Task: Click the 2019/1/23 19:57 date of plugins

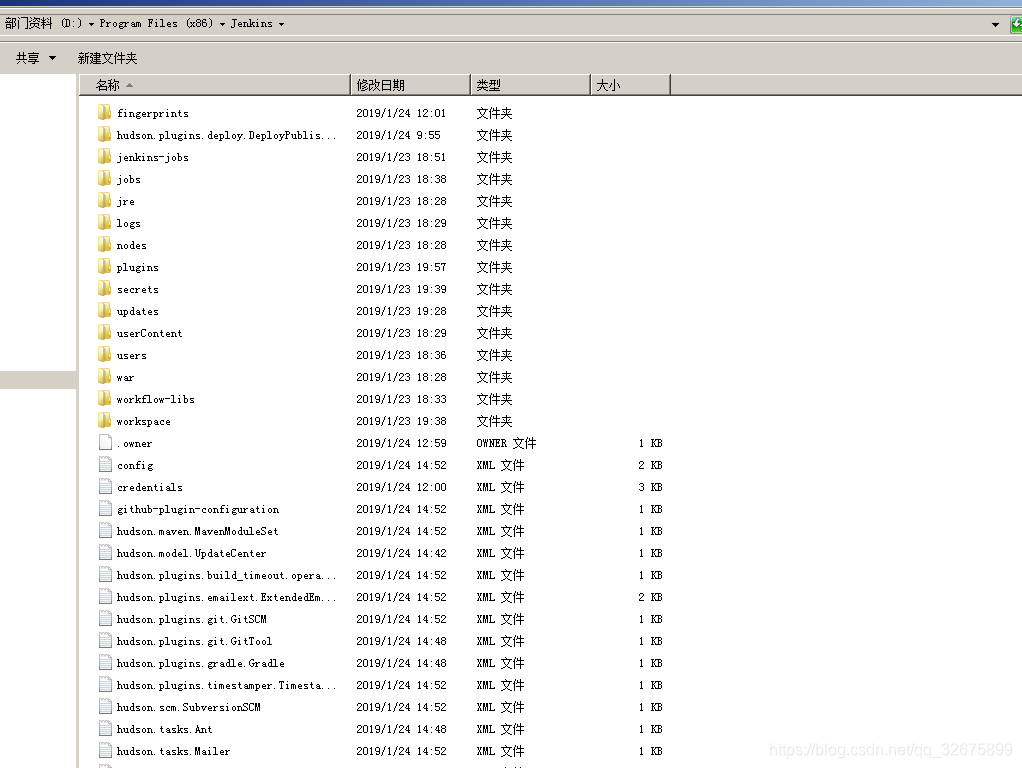Action: [401, 267]
